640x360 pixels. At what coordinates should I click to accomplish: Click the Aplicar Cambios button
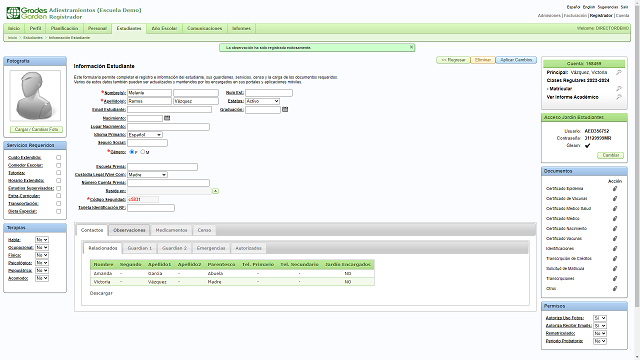(x=516, y=60)
